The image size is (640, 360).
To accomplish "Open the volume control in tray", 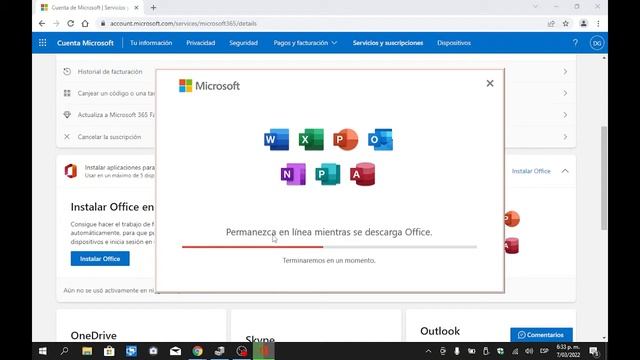I will 529,351.
